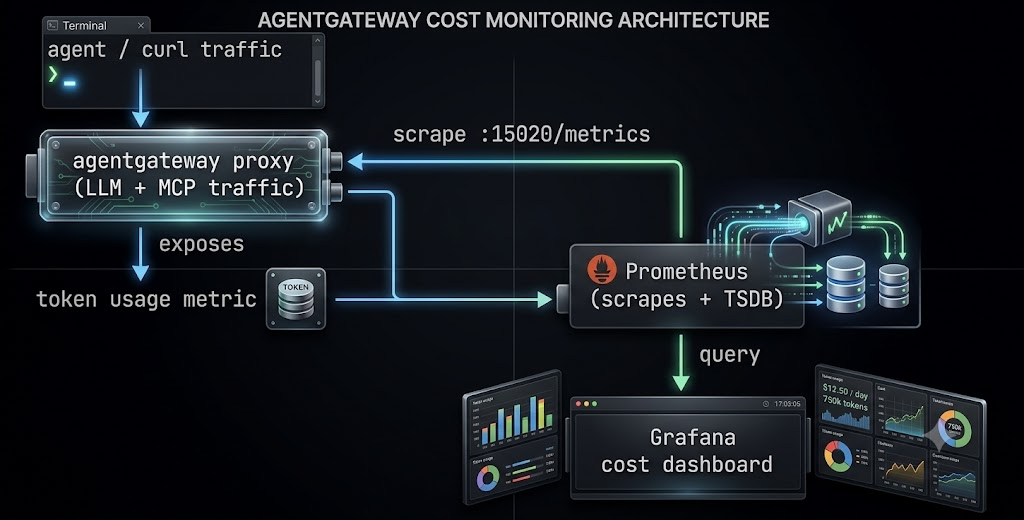
Task: Click the Prometheus flame logo
Action: (x=601, y=270)
